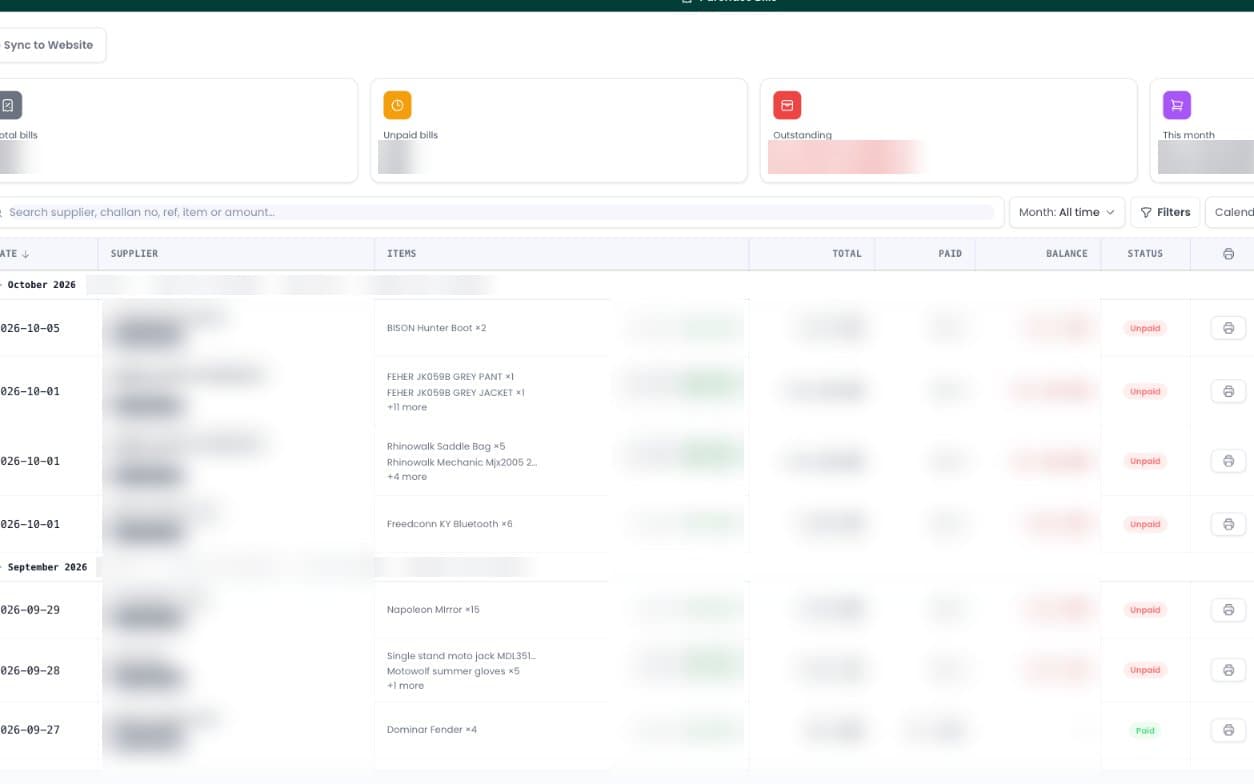This screenshot has height=784, width=1254.
Task: Click the 2026-09-27 date cell
Action: (30, 730)
